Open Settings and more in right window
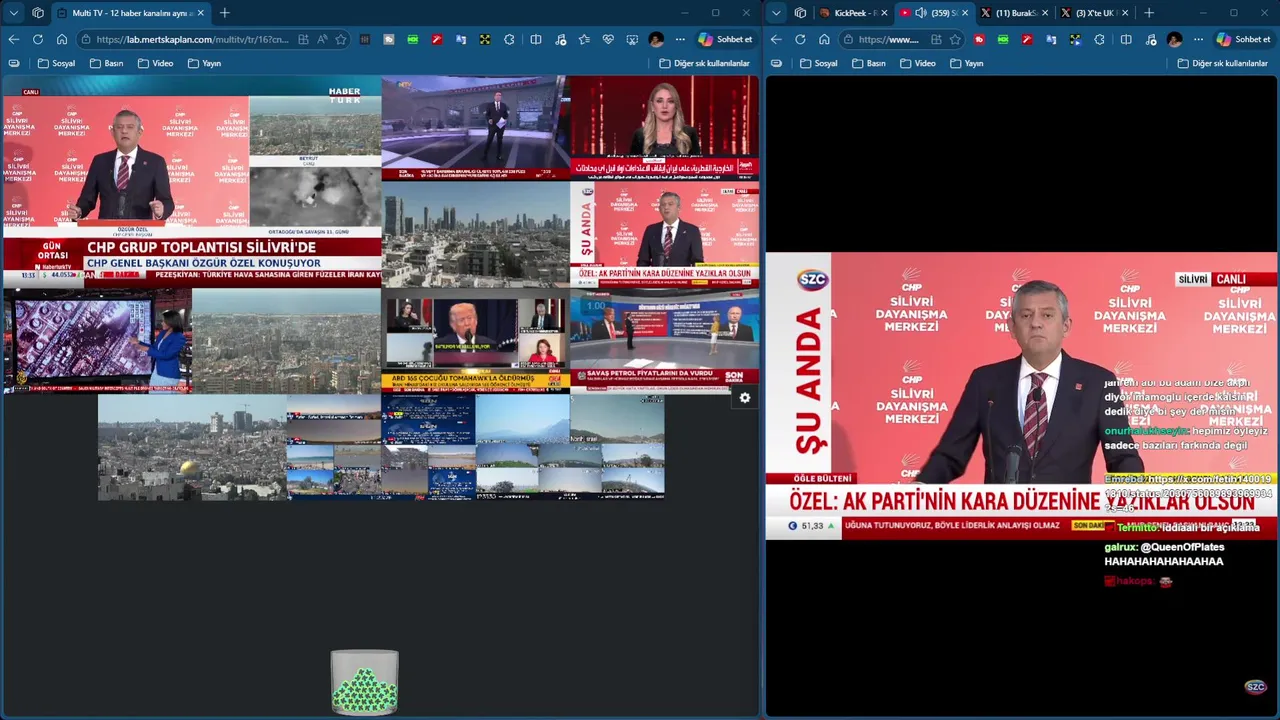 (x=1198, y=39)
